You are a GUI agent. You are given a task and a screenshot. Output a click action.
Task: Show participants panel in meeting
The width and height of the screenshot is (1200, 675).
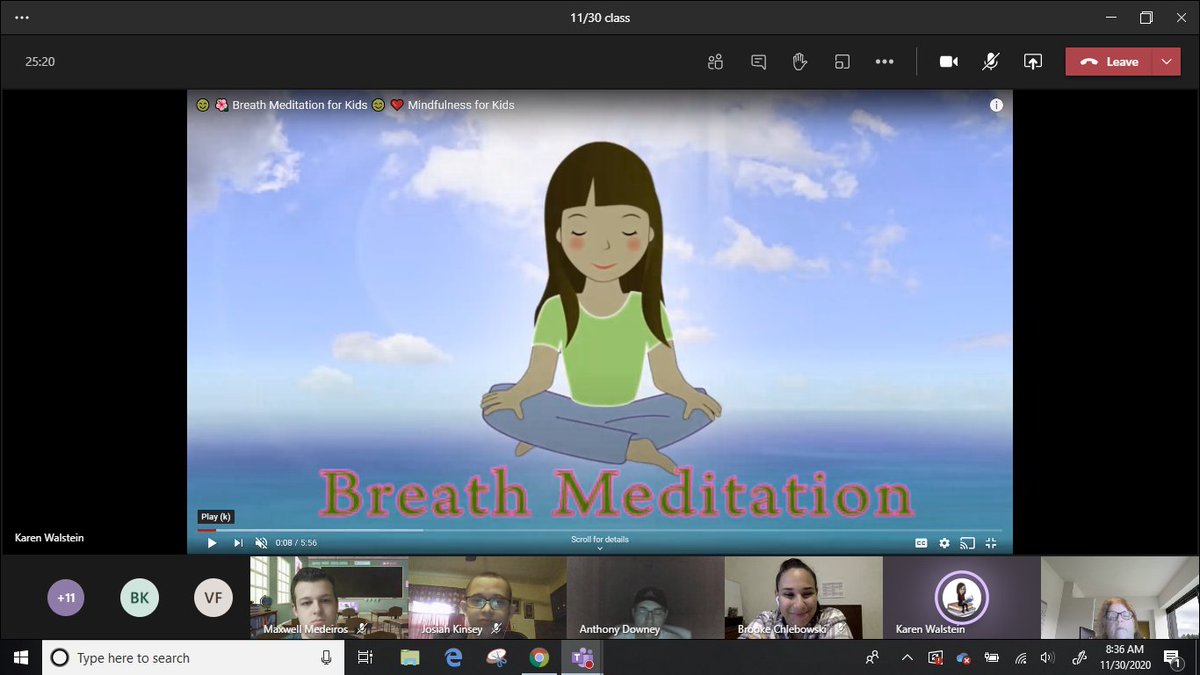pos(715,62)
